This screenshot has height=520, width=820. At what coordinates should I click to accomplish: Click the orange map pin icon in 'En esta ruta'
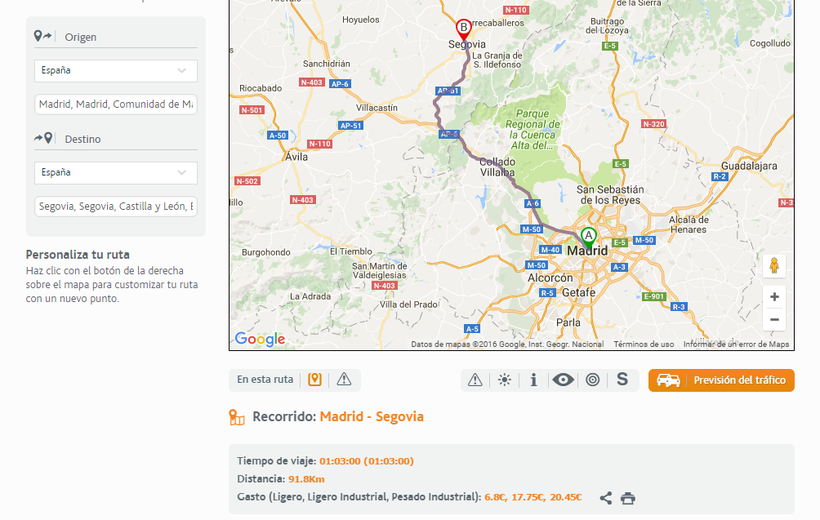(x=315, y=380)
